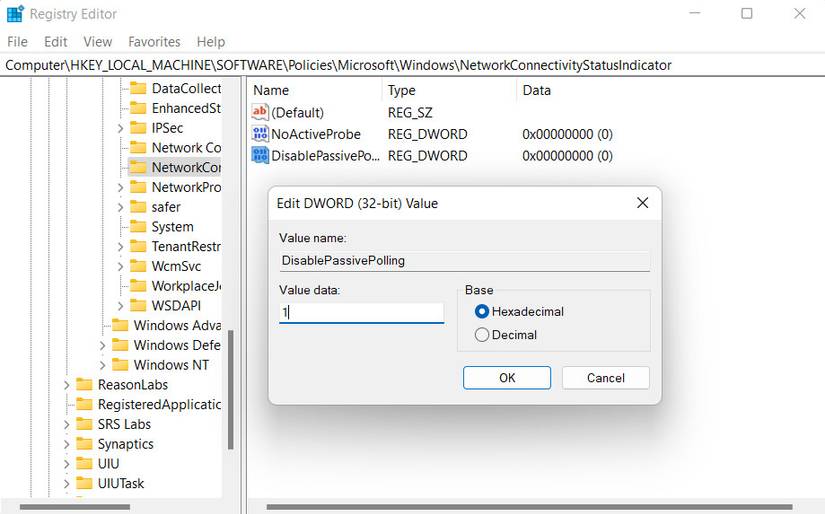The height and width of the screenshot is (514, 825).
Task: Click the UIU tree item label
Action: [x=108, y=463]
